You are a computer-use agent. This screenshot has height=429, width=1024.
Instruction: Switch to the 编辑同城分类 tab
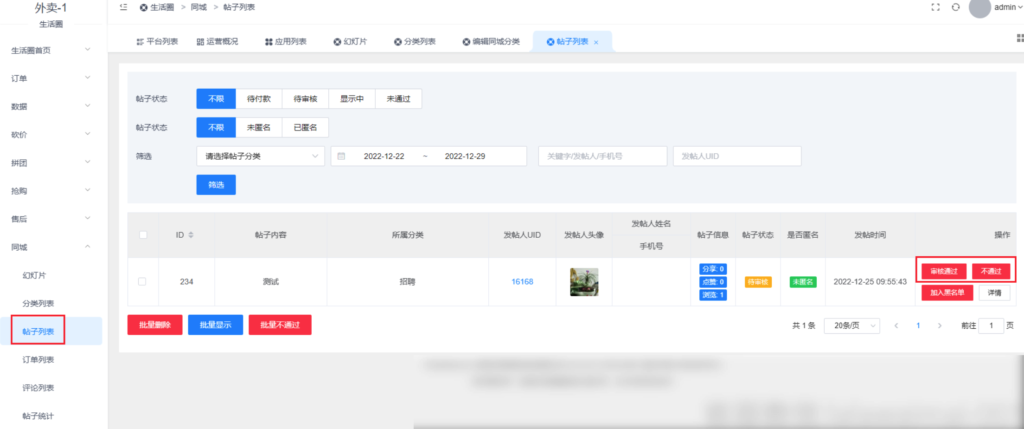point(491,42)
